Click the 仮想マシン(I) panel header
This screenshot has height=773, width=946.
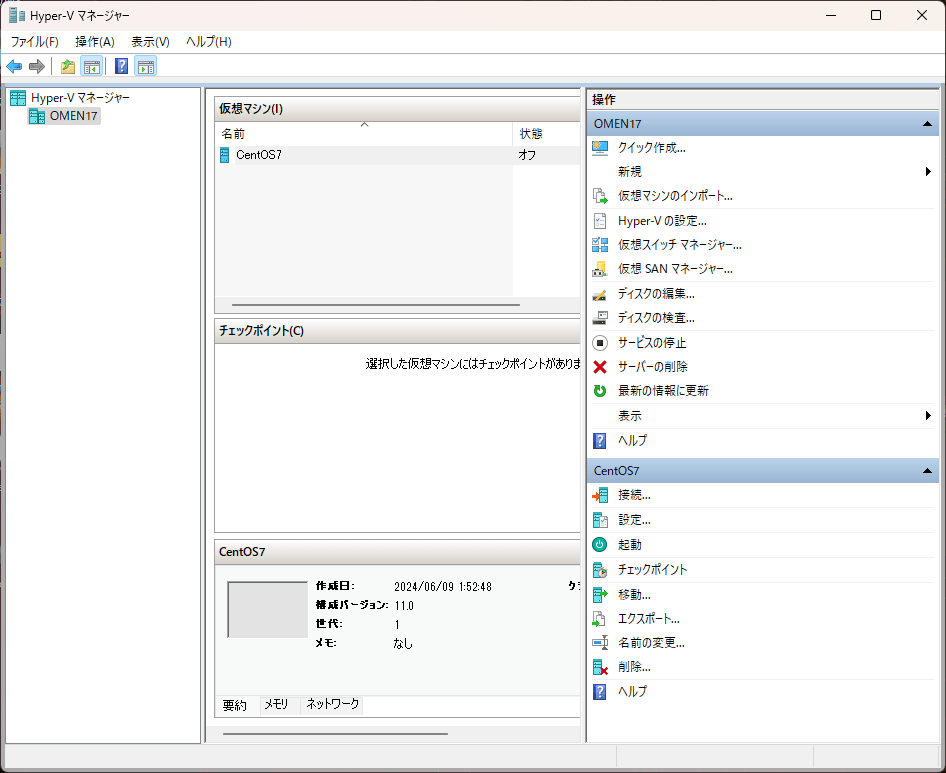tap(397, 109)
